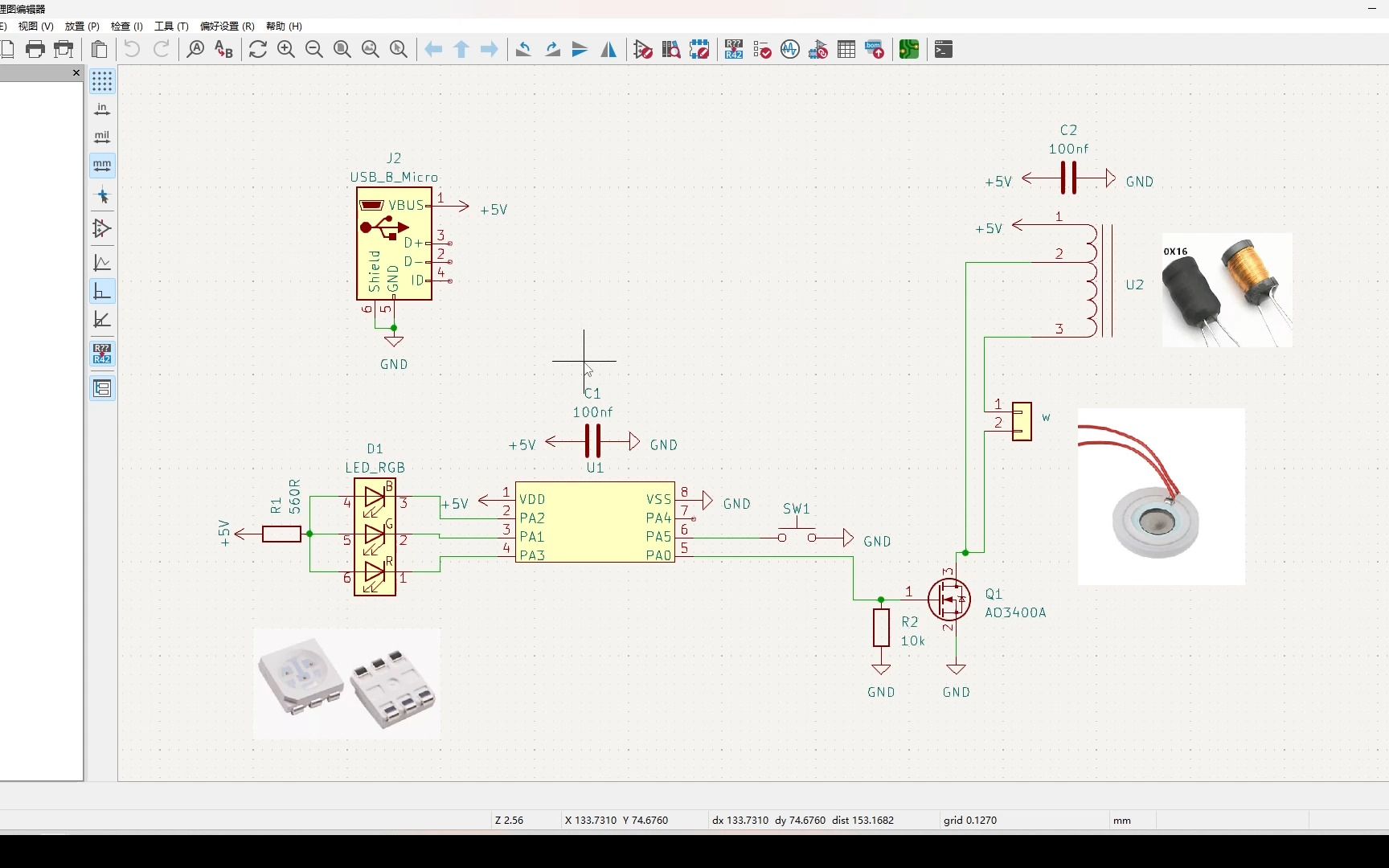The image size is (1389, 868).
Task: Click the inductor photo thumbnail
Action: pos(1227,290)
